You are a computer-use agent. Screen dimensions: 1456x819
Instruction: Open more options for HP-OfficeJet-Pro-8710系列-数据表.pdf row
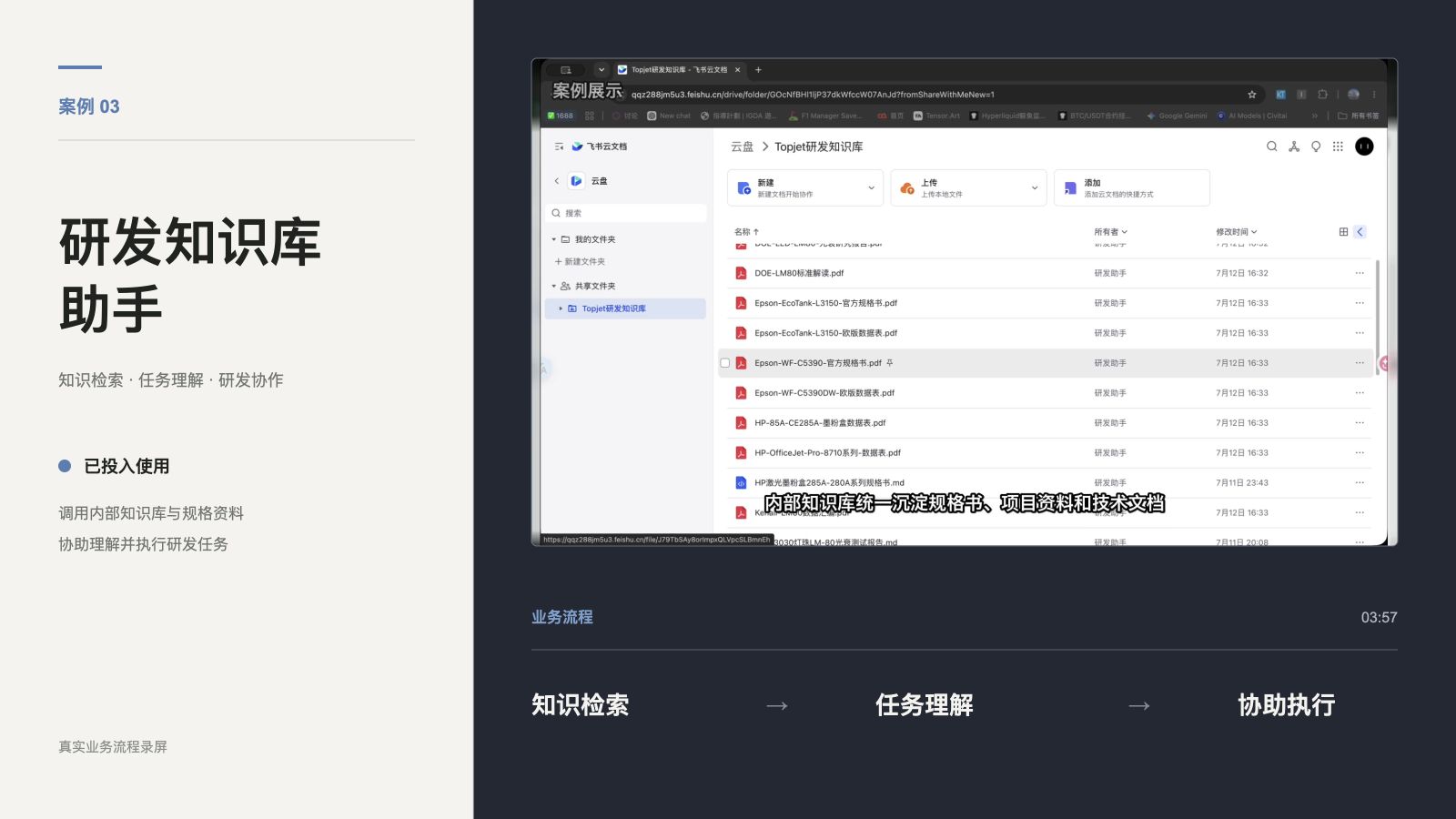(x=1360, y=453)
